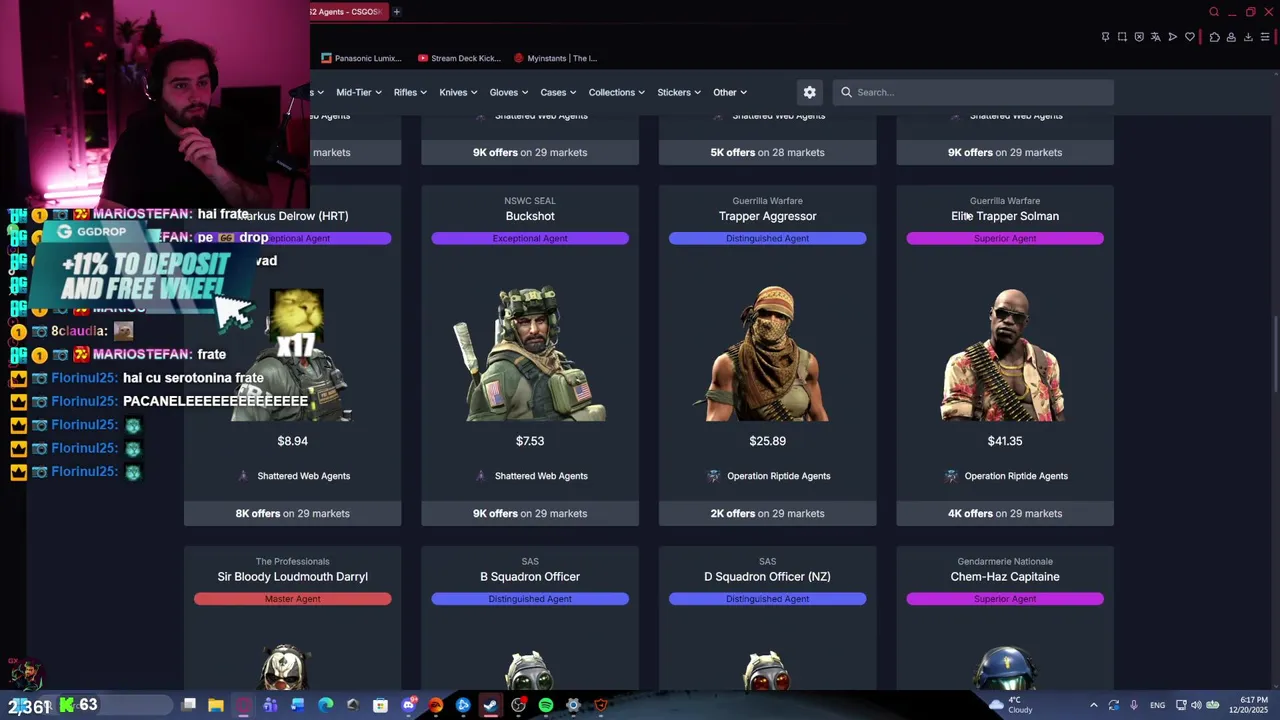View 2K offers on 28 markets for Trapper Aggressor
The width and height of the screenshot is (1280, 720).
768,513
